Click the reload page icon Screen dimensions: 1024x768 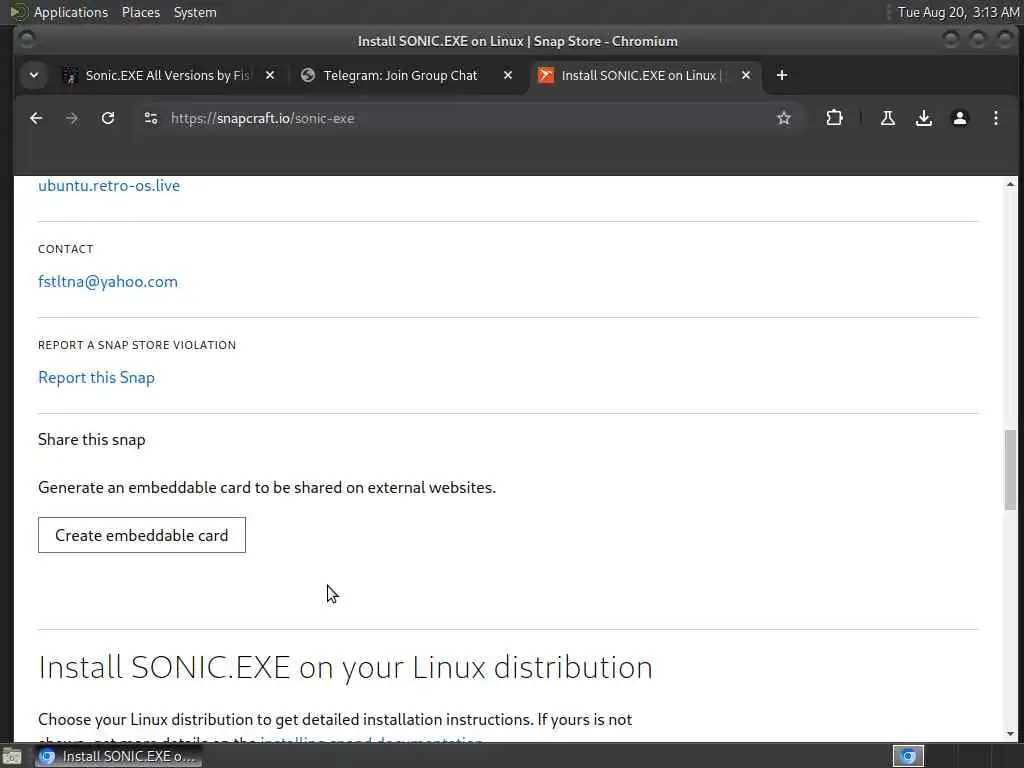tap(108, 118)
